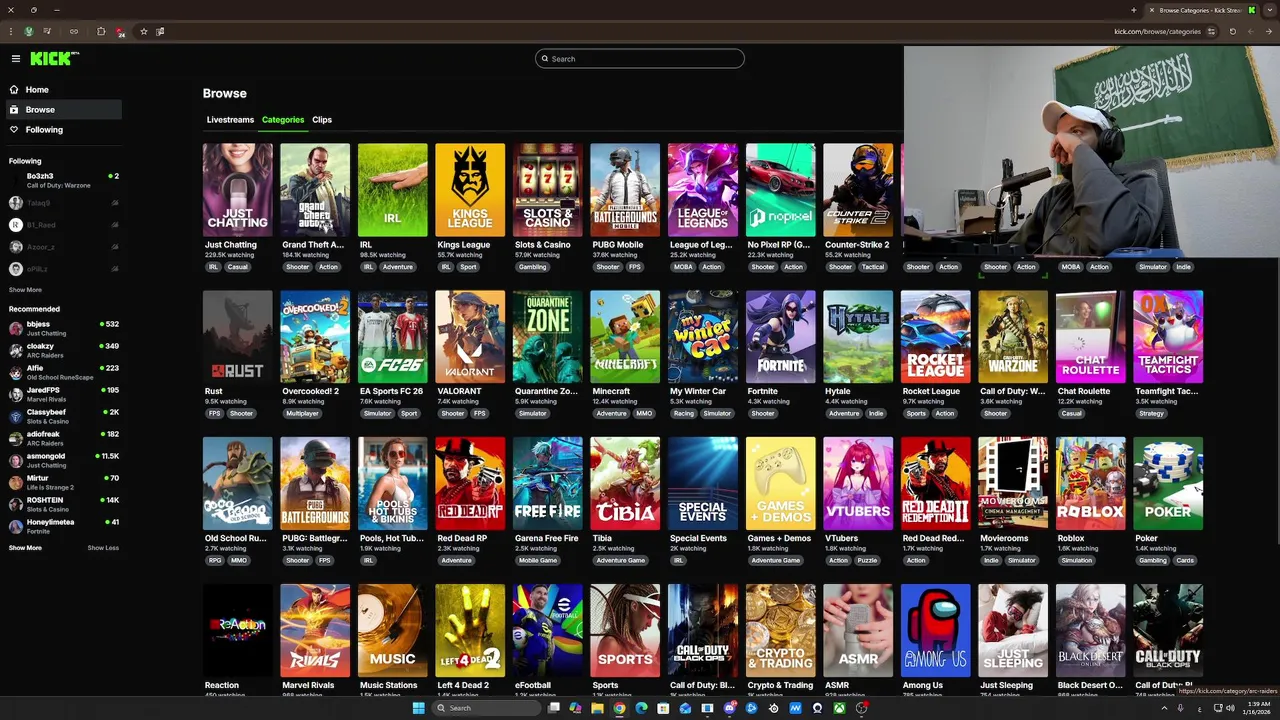1280x720 pixels.
Task: Click the site info icon beside the URL
Action: [x=1212, y=31]
